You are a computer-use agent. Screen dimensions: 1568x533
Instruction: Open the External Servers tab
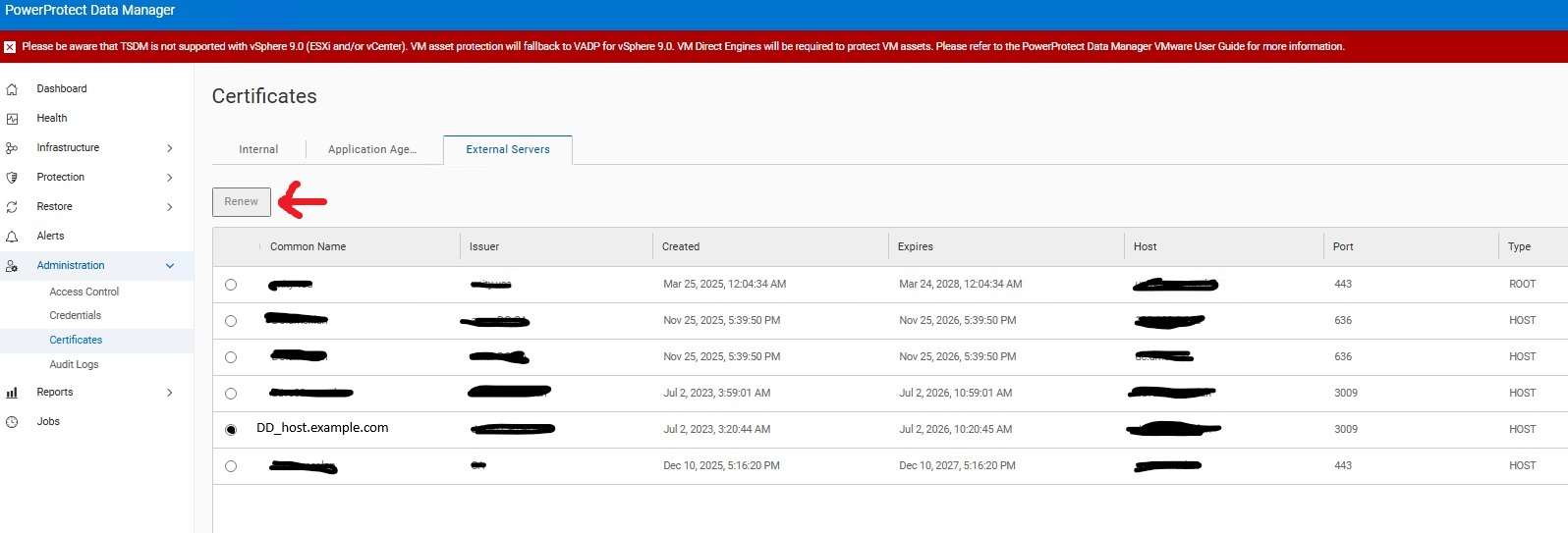tap(508, 149)
